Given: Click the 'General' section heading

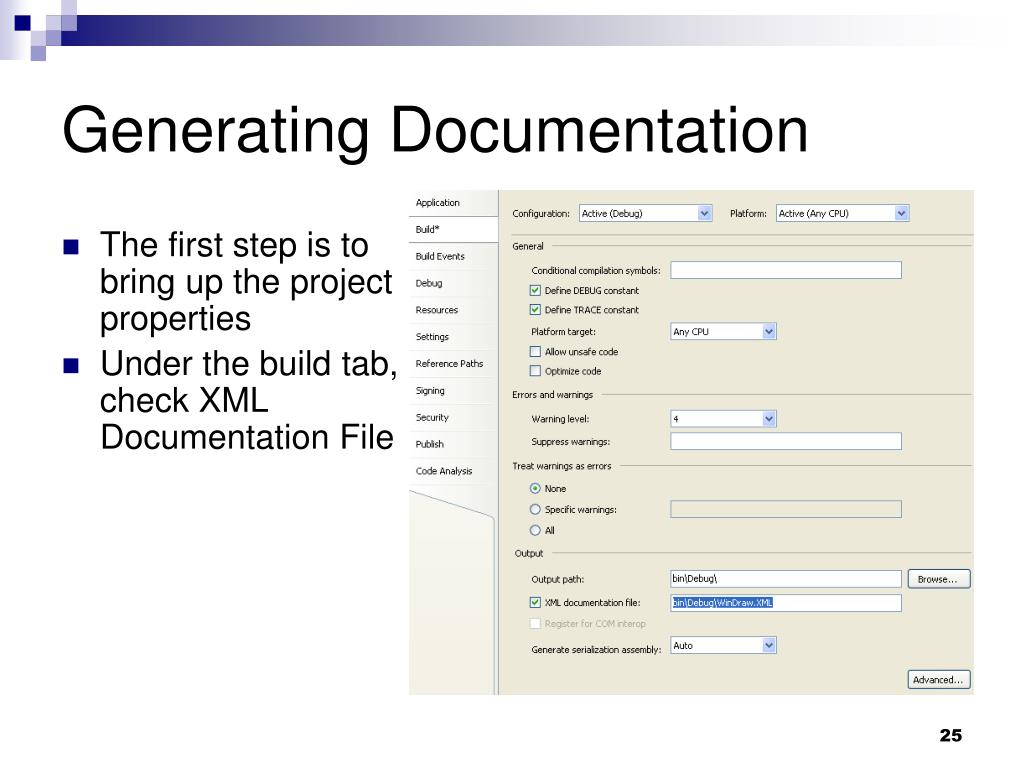Looking at the screenshot, I should pos(528,247).
